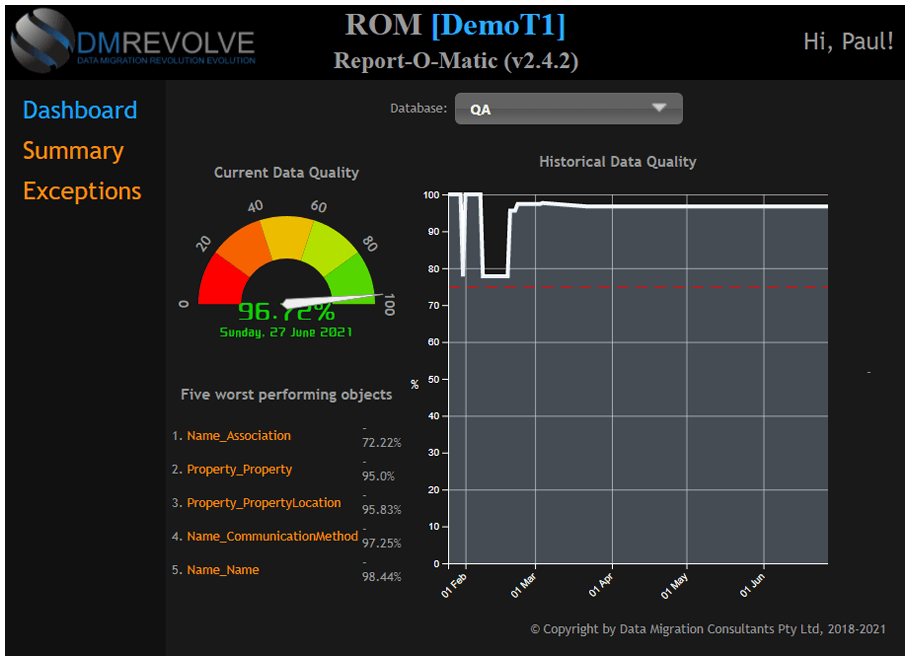910x661 pixels.
Task: Open Name_CommunicationMethod object details
Action: [x=272, y=536]
